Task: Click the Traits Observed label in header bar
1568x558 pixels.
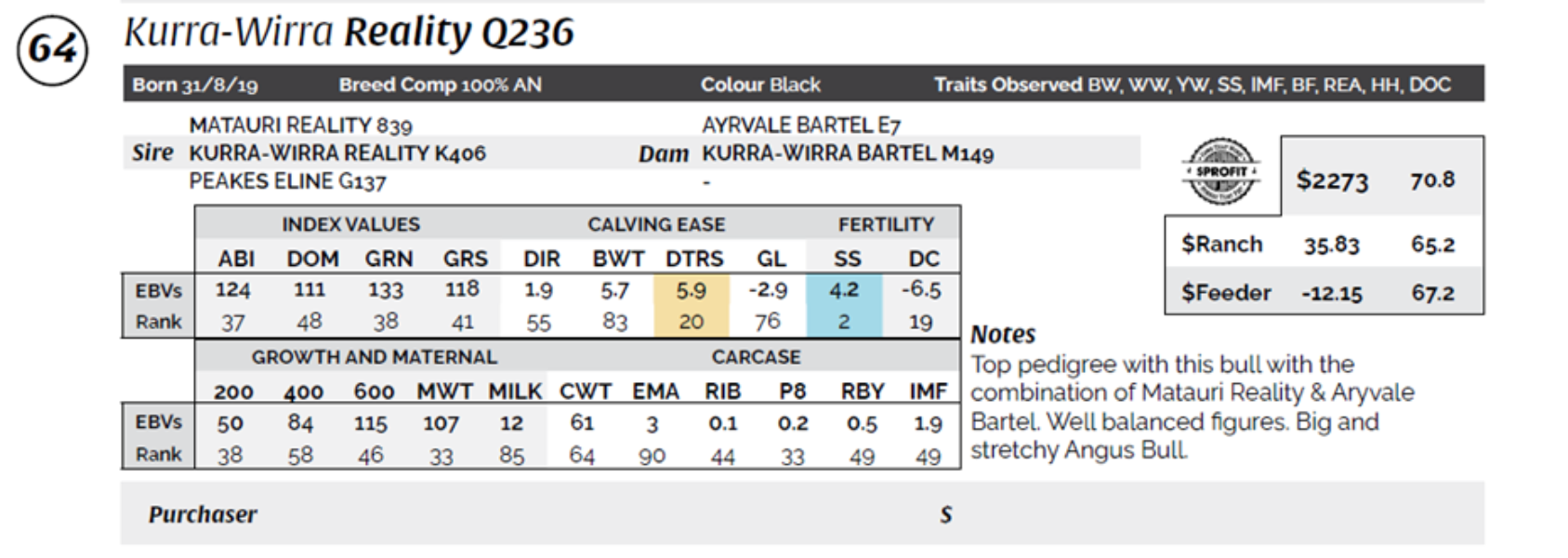Action: pos(1008,85)
